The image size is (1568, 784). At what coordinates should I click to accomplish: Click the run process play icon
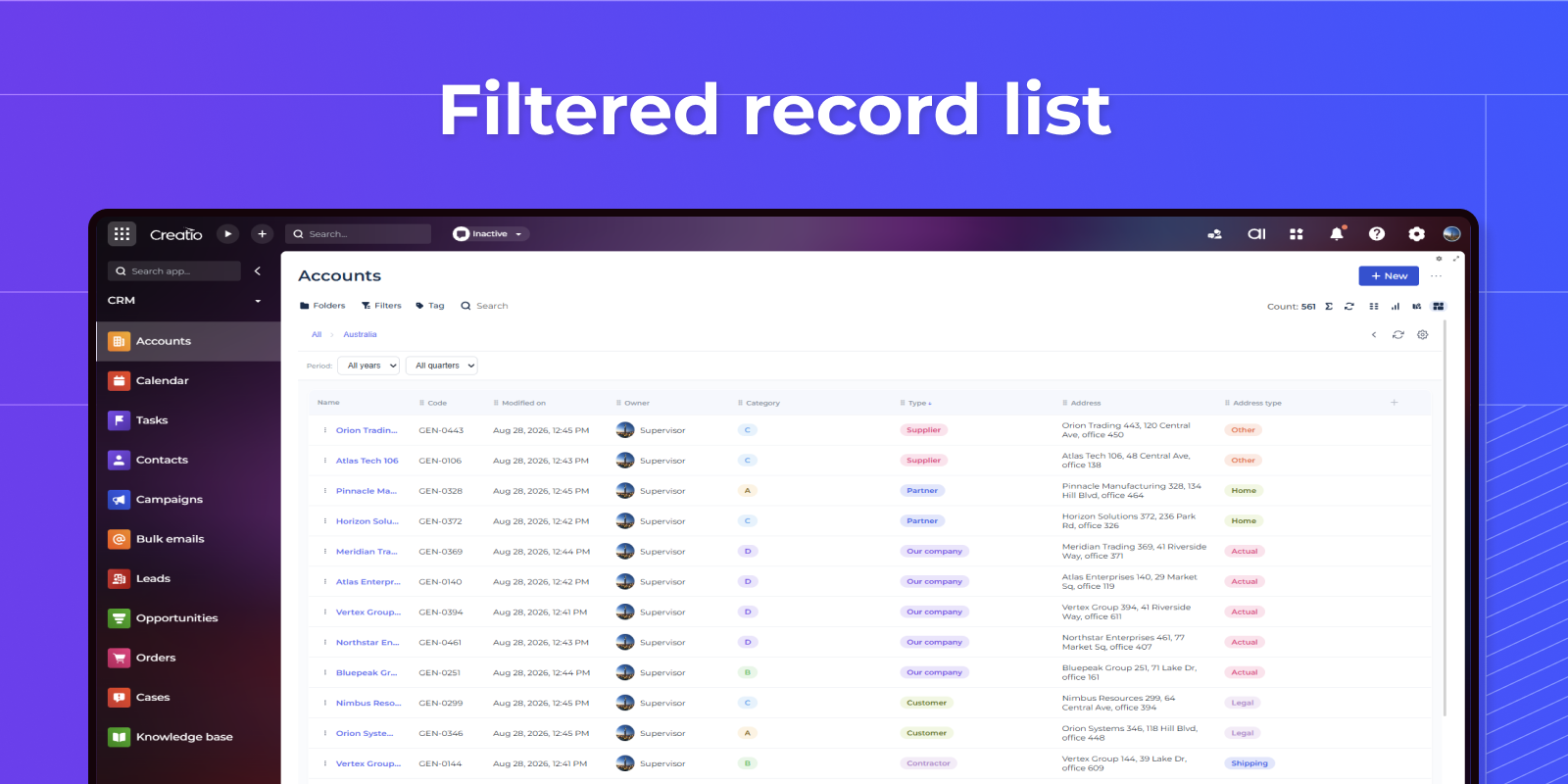coord(227,233)
